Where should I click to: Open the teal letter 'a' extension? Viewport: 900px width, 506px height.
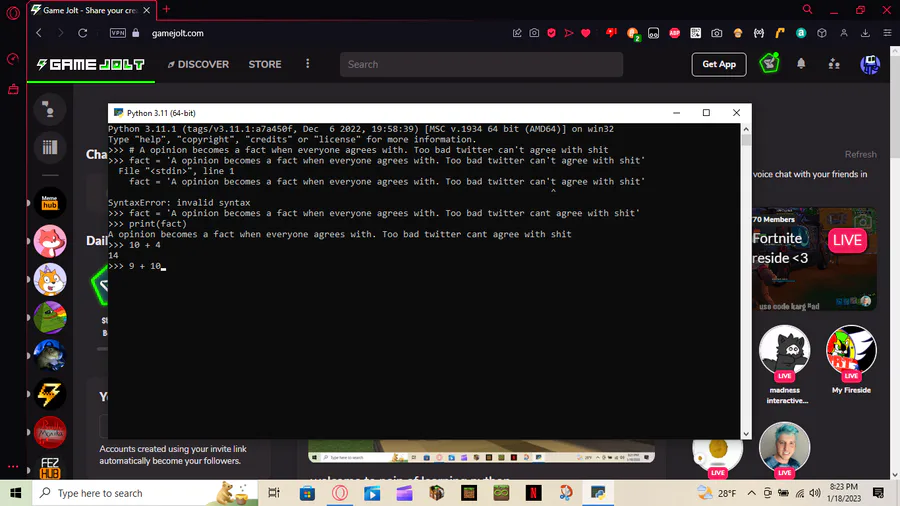coord(801,33)
